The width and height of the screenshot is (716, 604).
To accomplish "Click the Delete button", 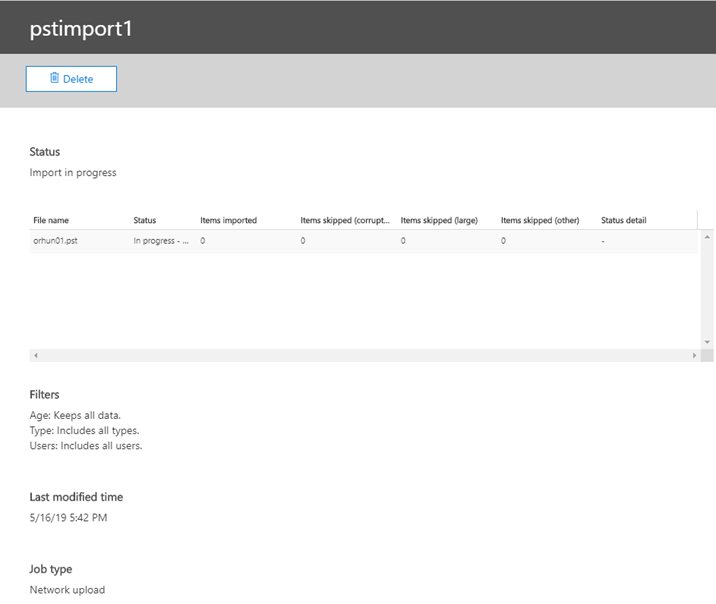I will tap(71, 79).
